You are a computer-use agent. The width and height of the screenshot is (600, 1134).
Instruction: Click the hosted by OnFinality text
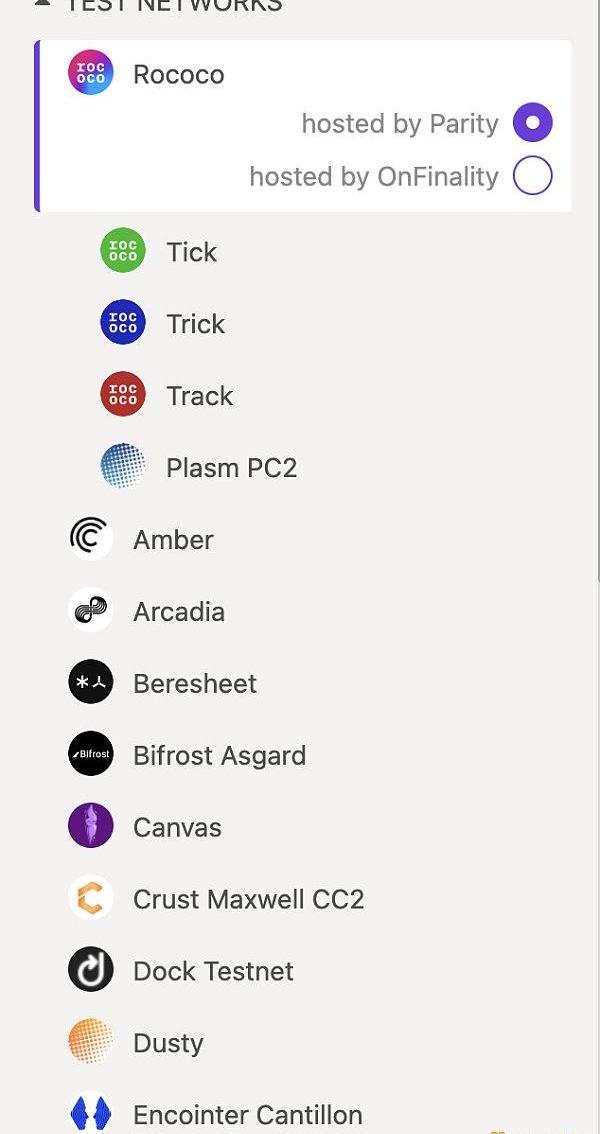tap(373, 176)
